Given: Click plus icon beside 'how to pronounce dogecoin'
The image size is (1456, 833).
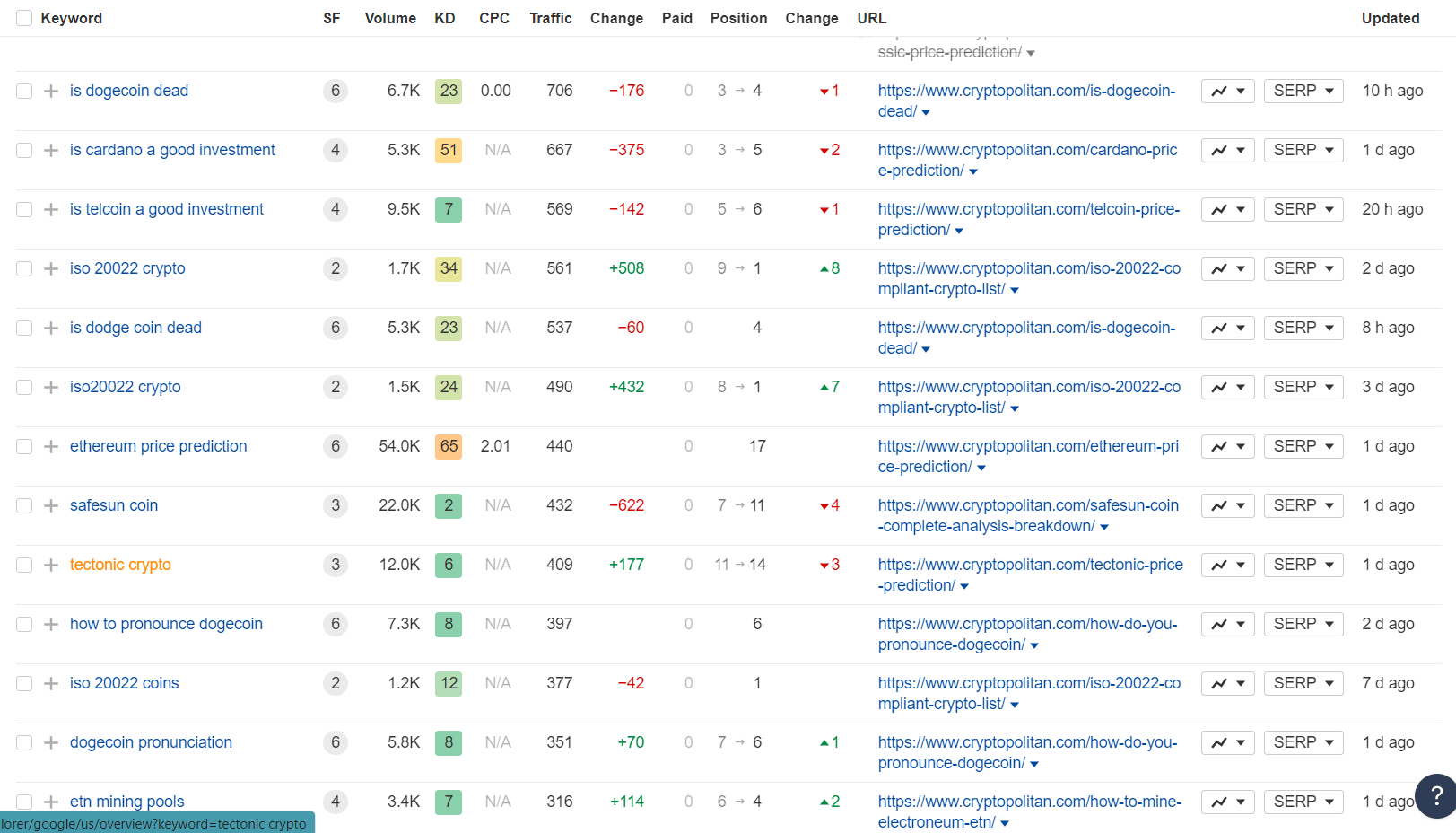Looking at the screenshot, I should coord(51,624).
